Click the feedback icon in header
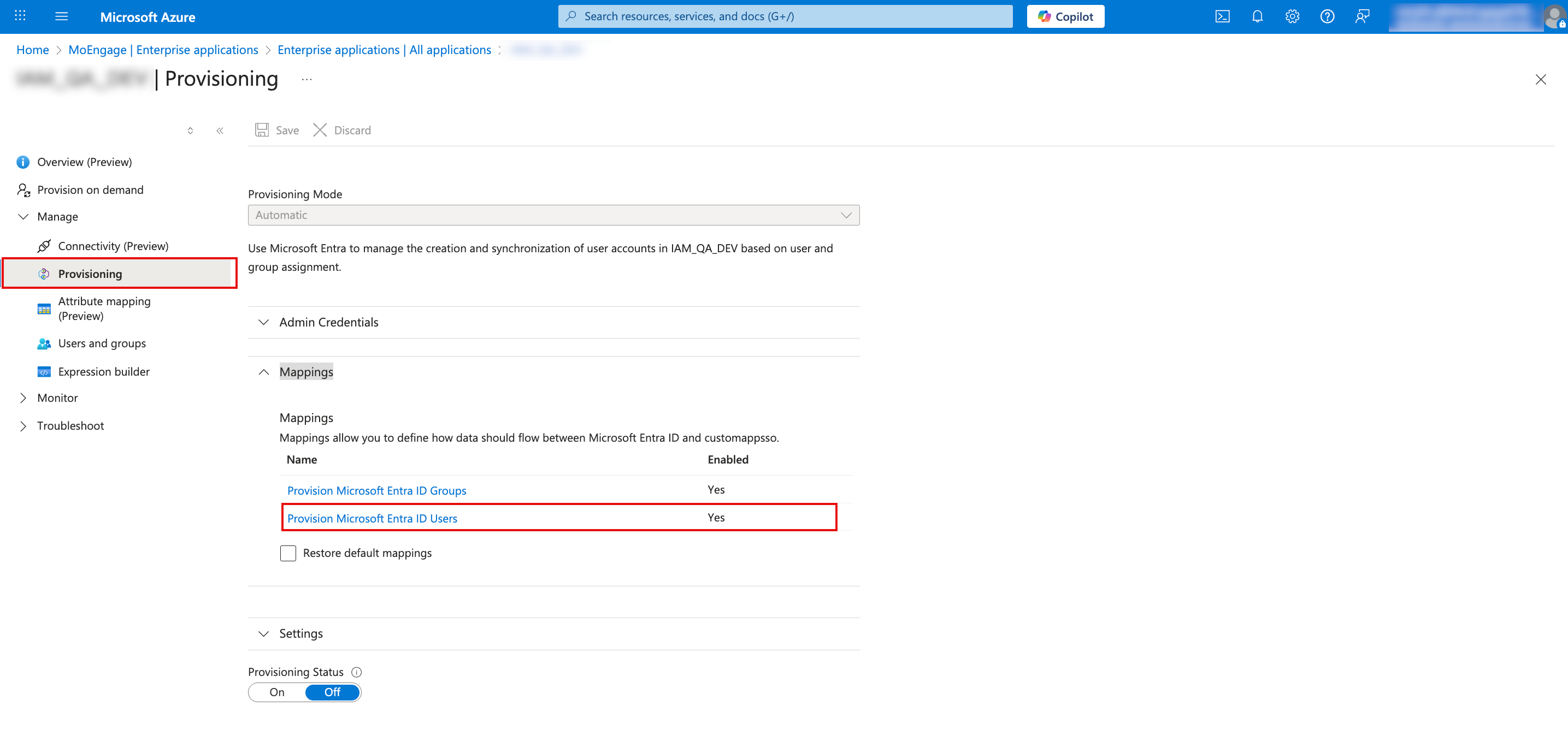The image size is (1568, 736). (x=1362, y=16)
